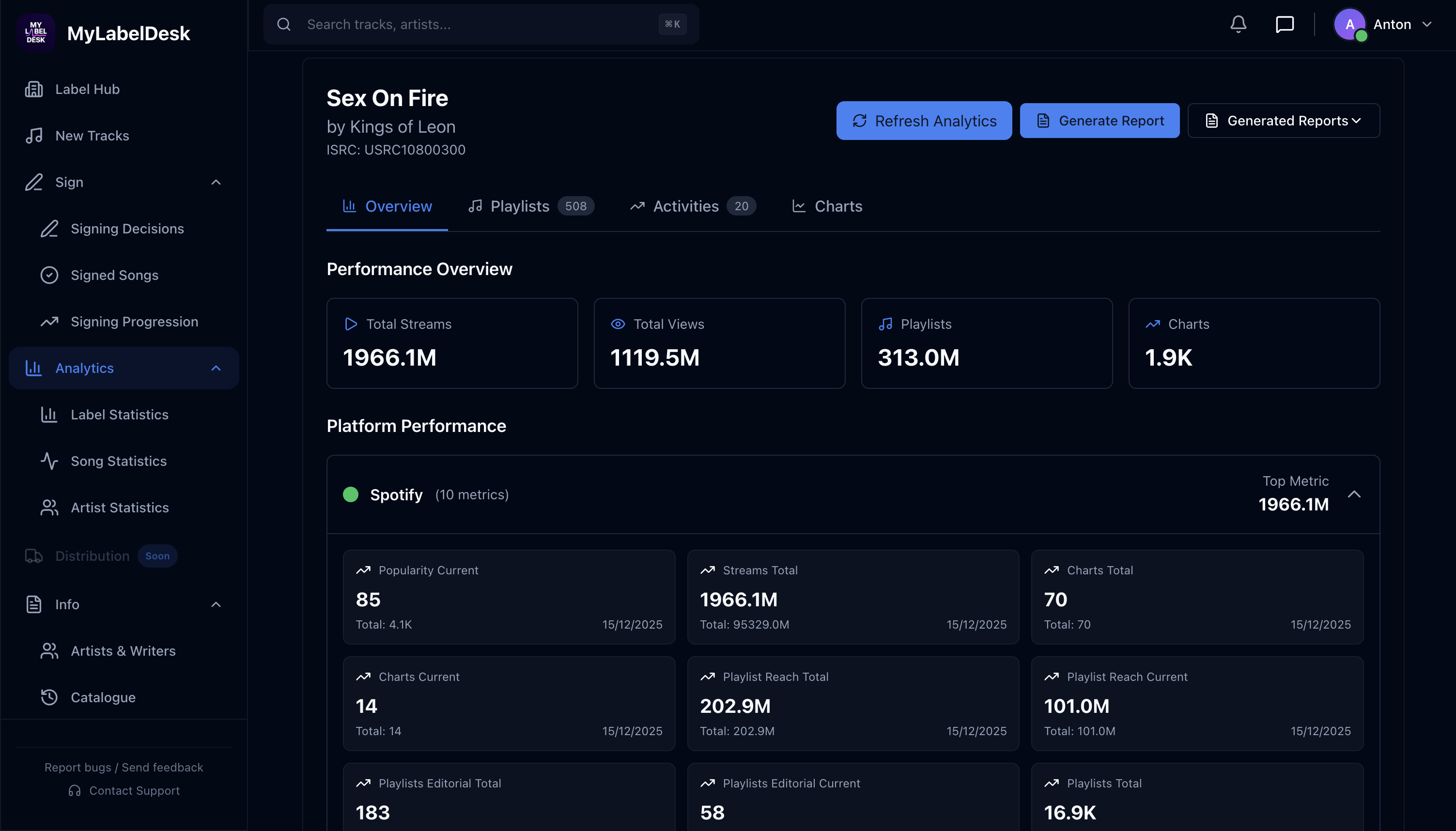Click the Refresh Analytics button
This screenshot has width=1456, height=831.
pos(924,121)
